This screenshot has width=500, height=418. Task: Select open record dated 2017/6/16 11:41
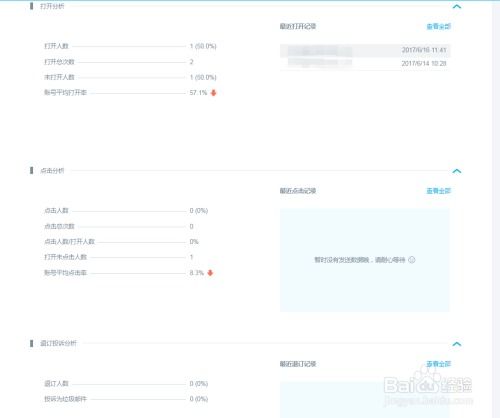365,50
